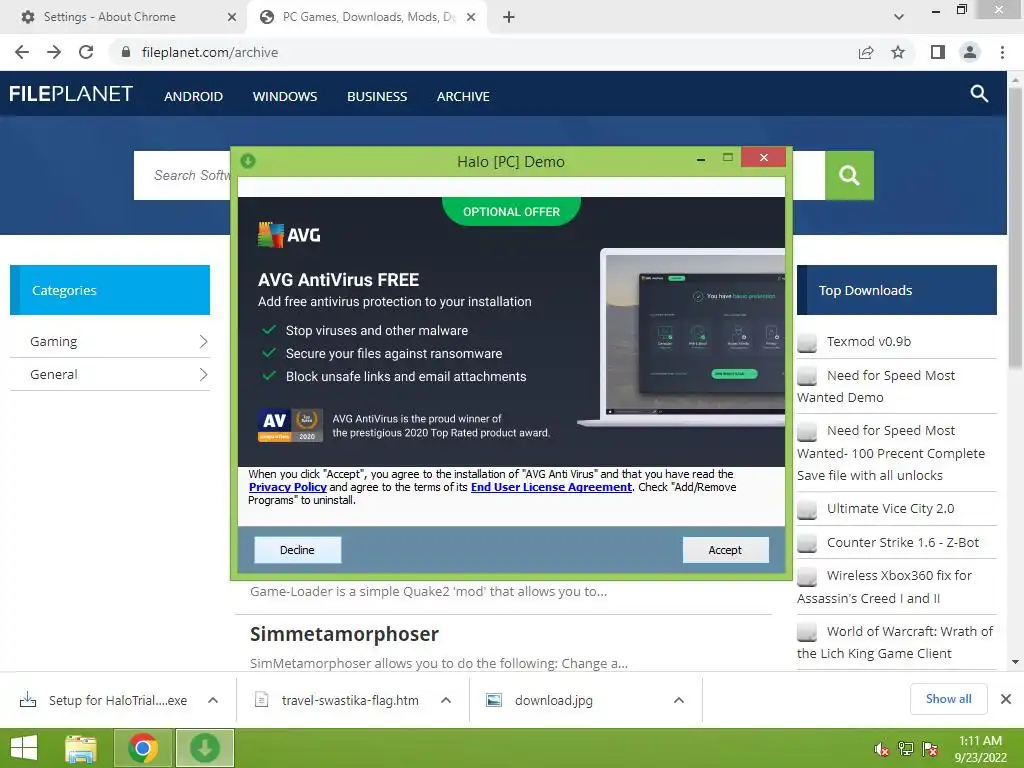Screen dimensions: 1024x768
Task: Close the downloads bar
Action: pos(1006,699)
